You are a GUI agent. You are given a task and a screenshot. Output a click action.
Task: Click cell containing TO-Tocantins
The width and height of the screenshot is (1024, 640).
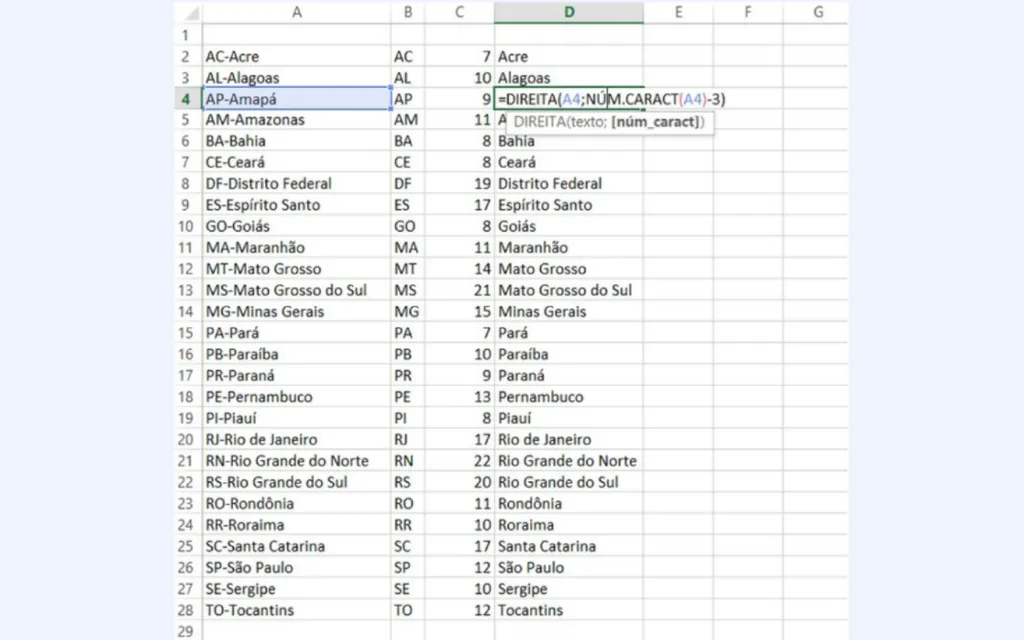[x=296, y=610]
